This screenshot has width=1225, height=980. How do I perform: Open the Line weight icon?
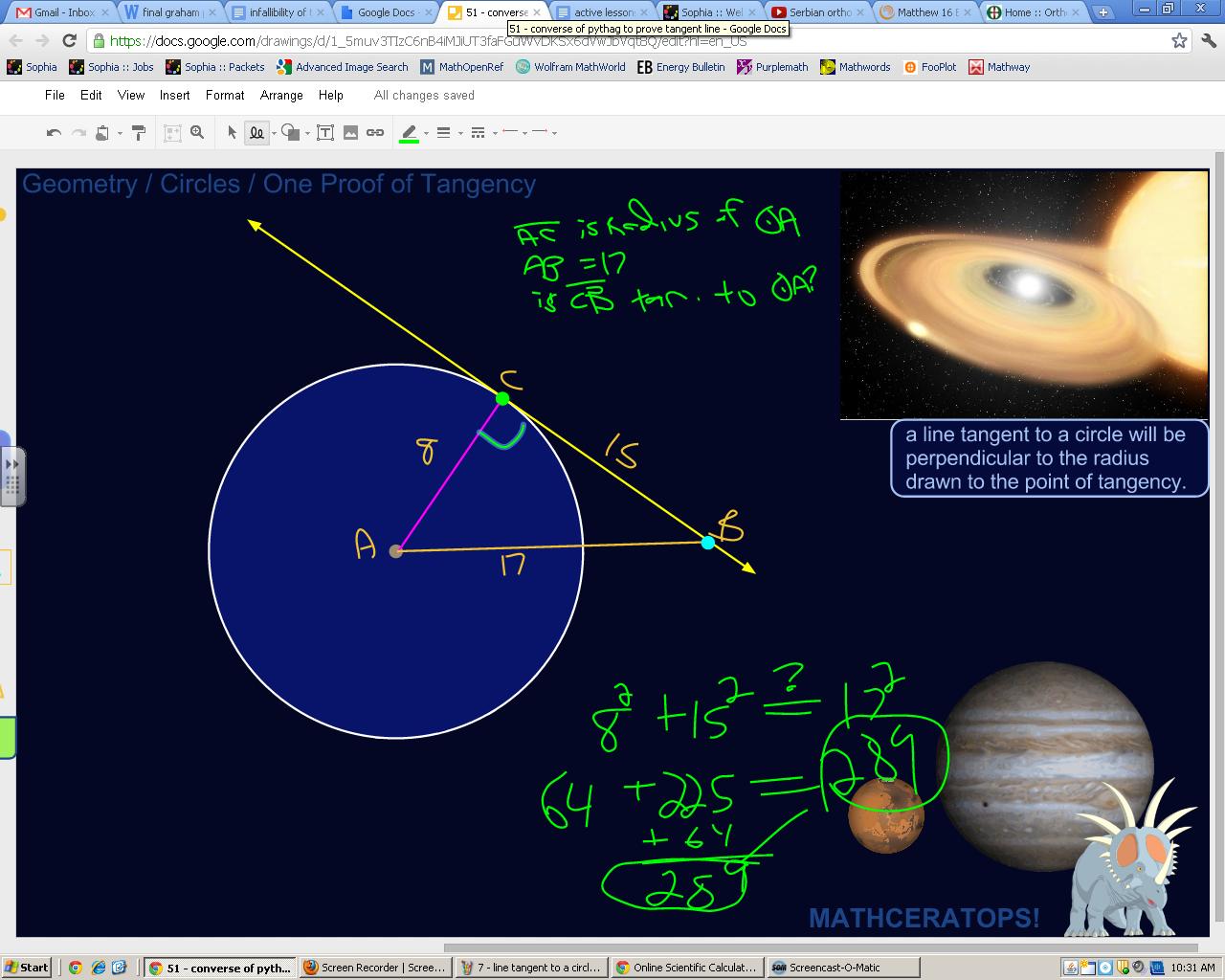[443, 133]
